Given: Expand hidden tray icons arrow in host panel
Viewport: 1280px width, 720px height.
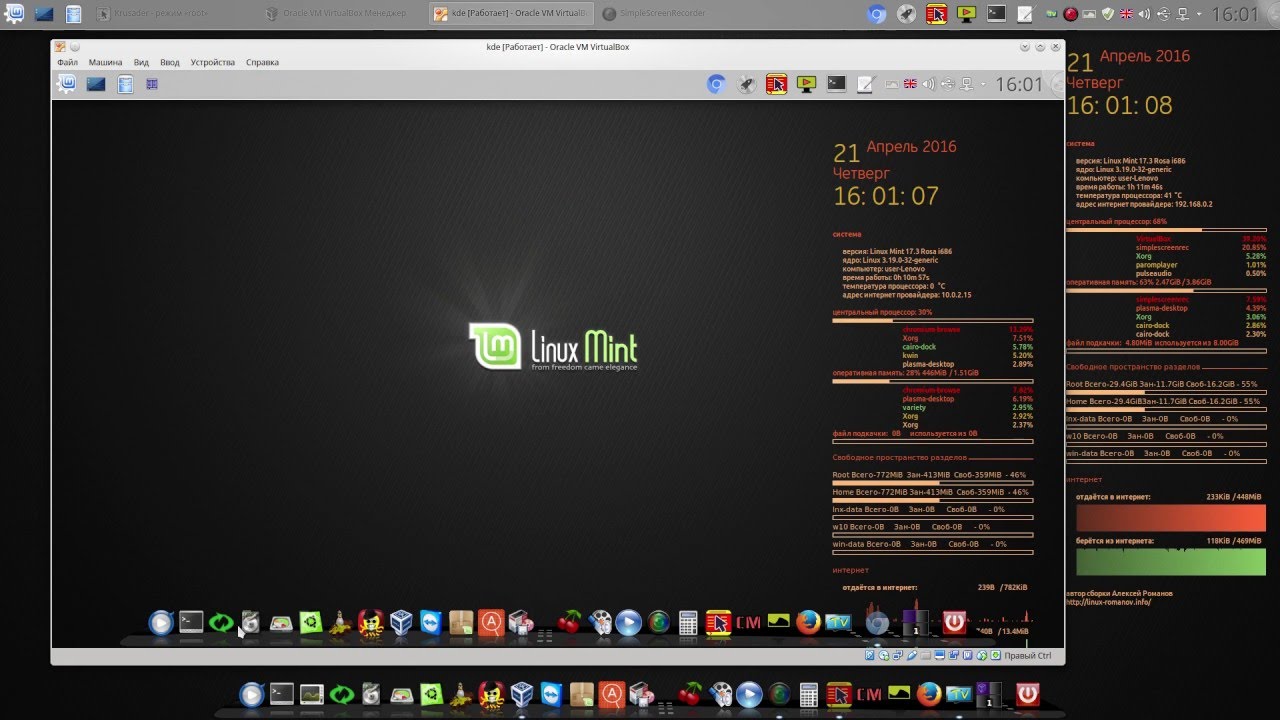Looking at the screenshot, I should 1200,14.
